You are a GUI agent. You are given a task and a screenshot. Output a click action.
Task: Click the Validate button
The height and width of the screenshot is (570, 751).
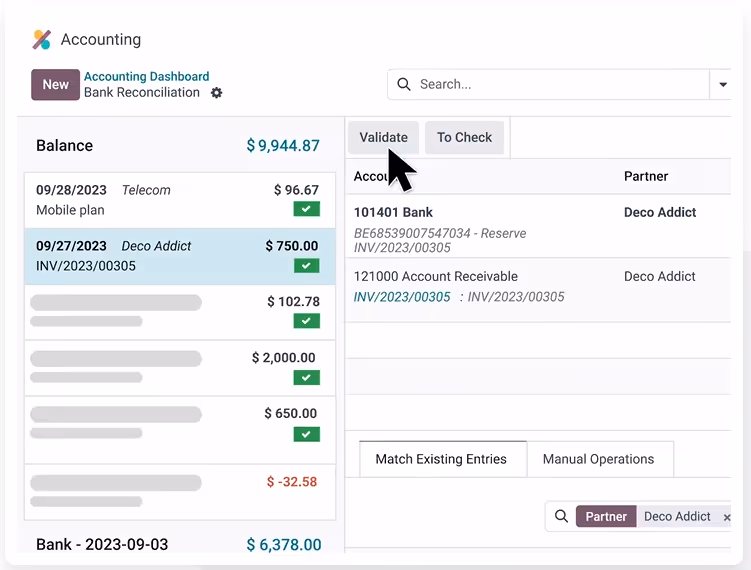pos(384,137)
